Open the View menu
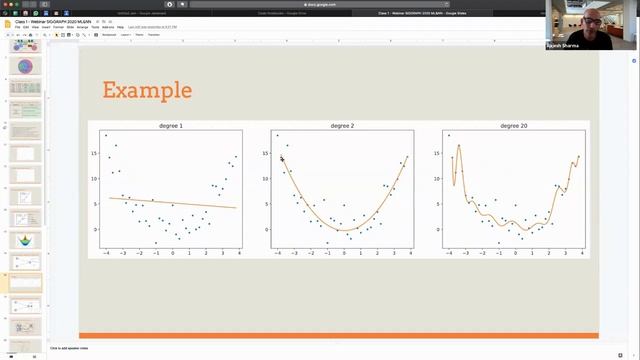 pos(35,27)
